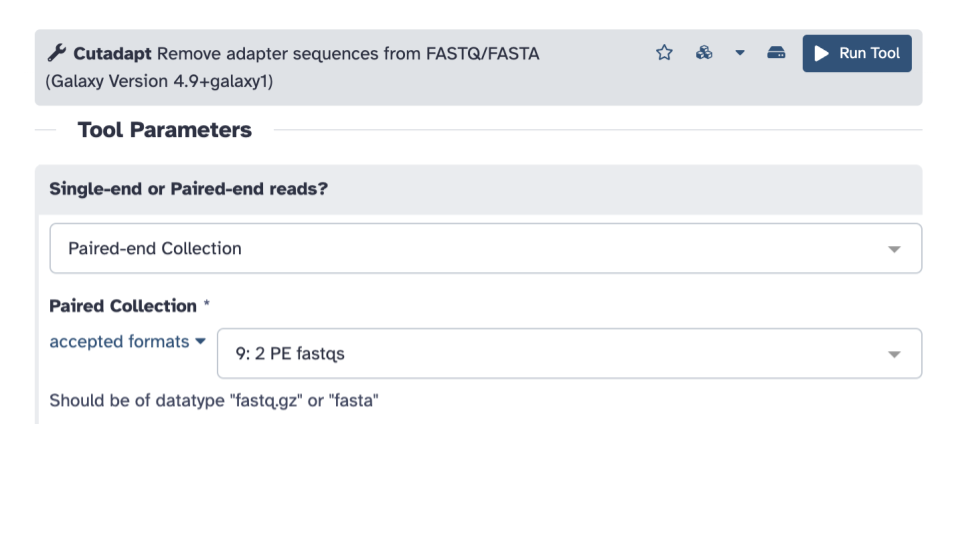Click the arrow on the fastqs dropdown

tap(894, 354)
